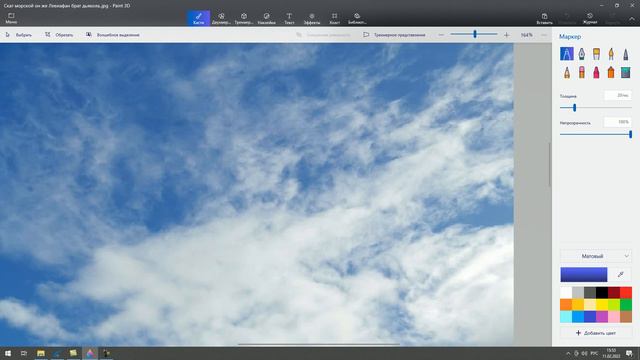The image size is (640, 360).
Task: Select the Watercolor brush
Action: (611, 53)
